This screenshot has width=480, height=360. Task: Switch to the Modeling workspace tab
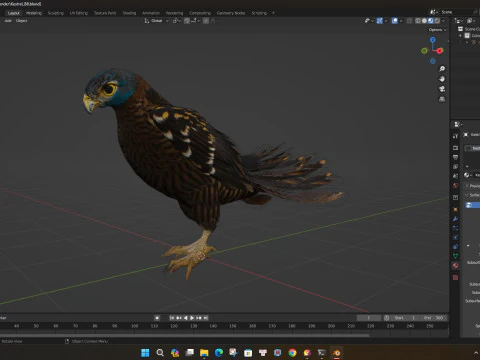pos(34,13)
